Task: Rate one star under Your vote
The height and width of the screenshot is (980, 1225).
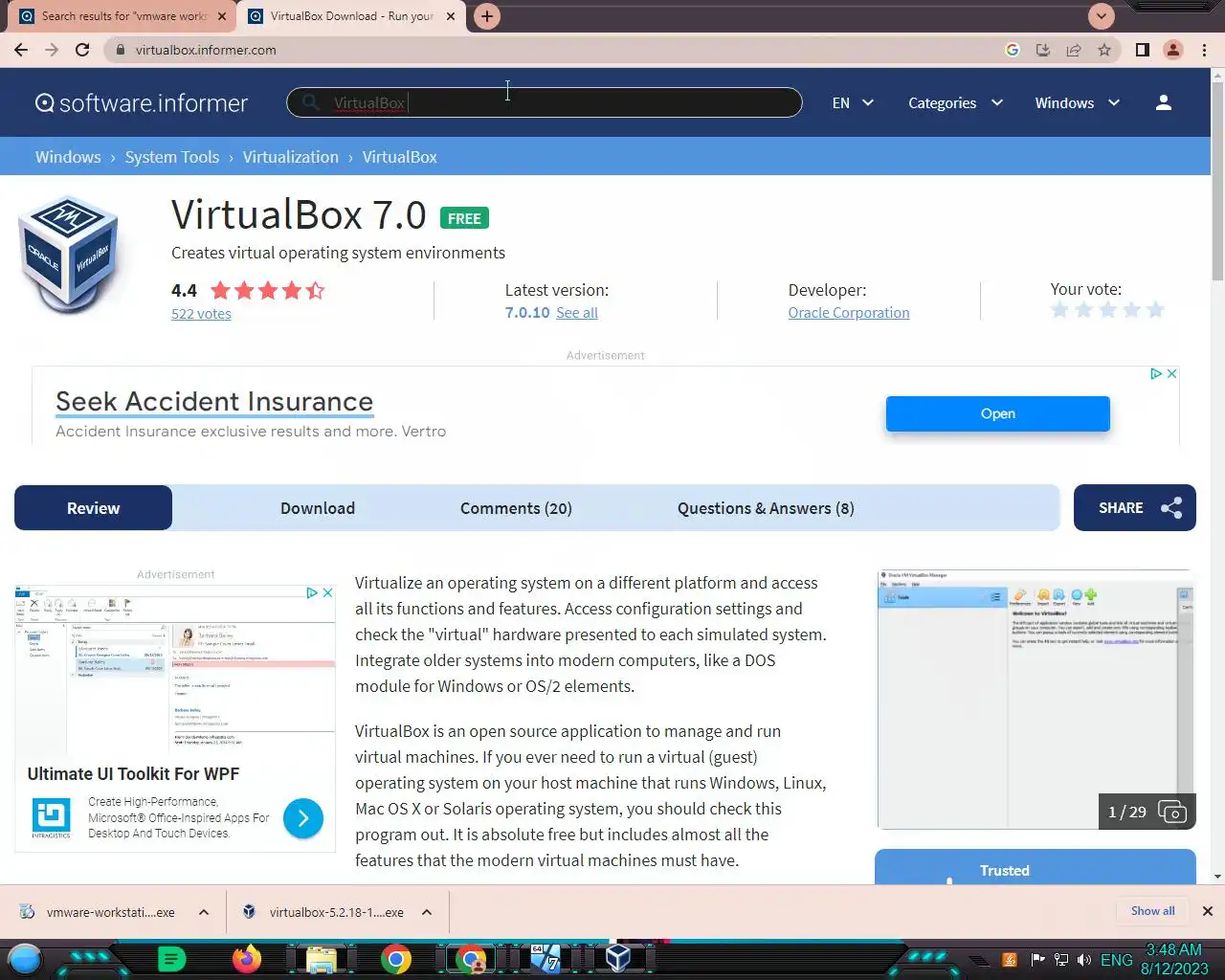Action: [x=1059, y=309]
